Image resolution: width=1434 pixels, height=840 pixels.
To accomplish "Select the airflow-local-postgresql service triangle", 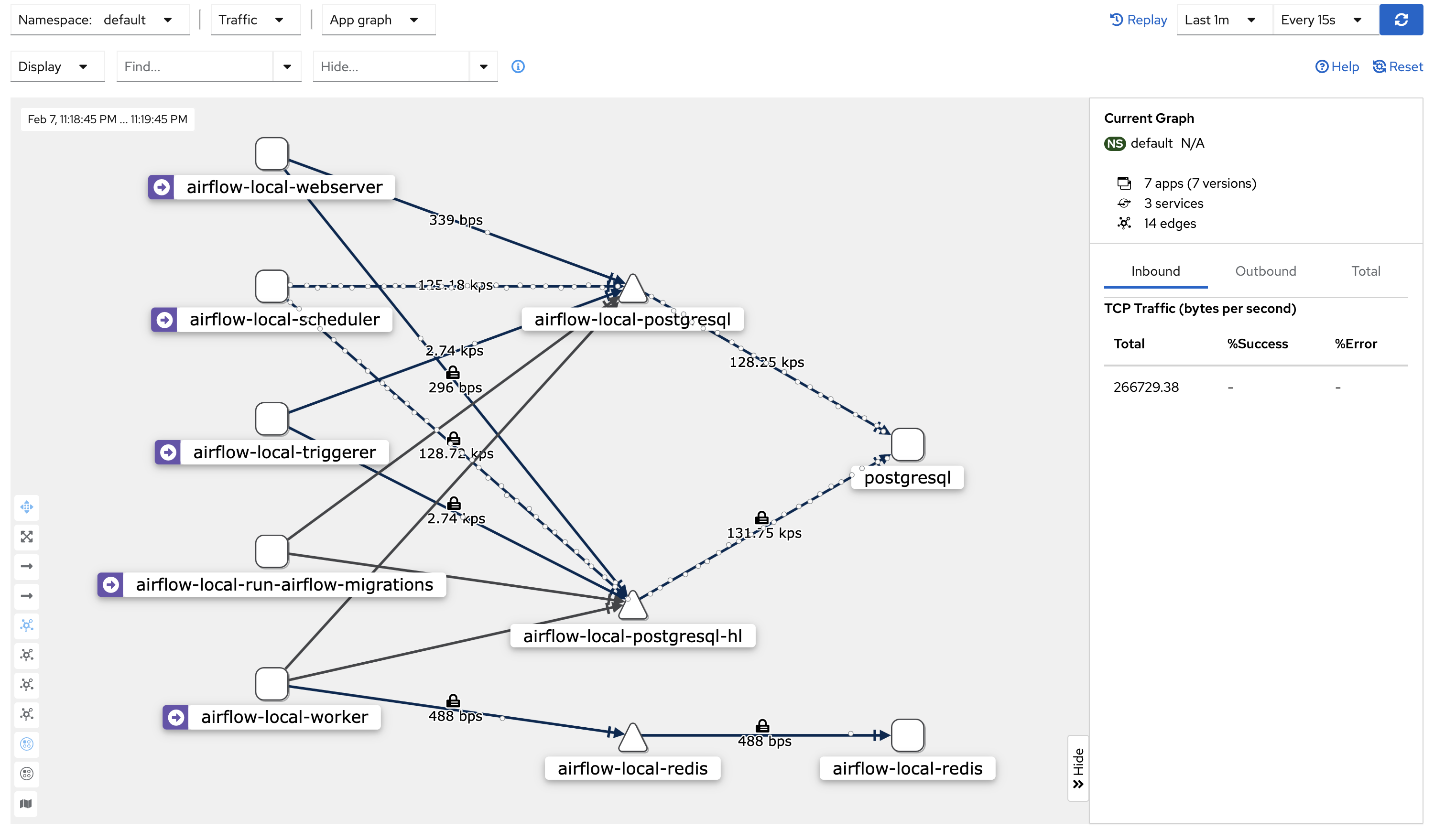I will [x=632, y=289].
